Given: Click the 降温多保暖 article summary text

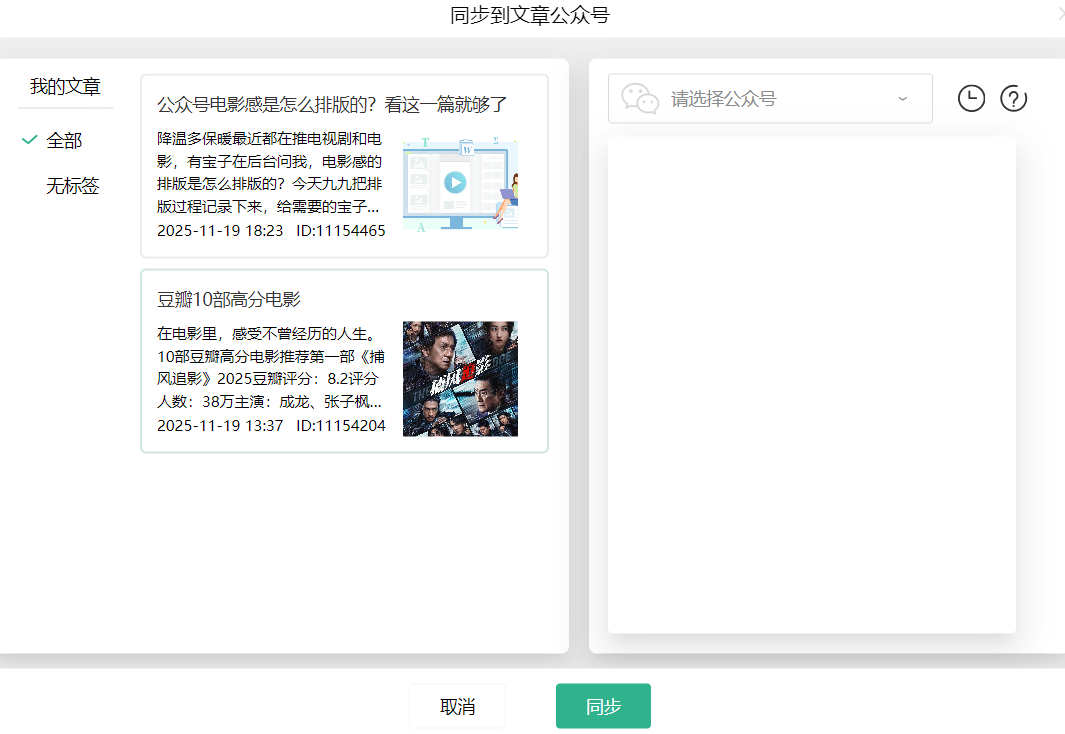Looking at the screenshot, I should [270, 173].
